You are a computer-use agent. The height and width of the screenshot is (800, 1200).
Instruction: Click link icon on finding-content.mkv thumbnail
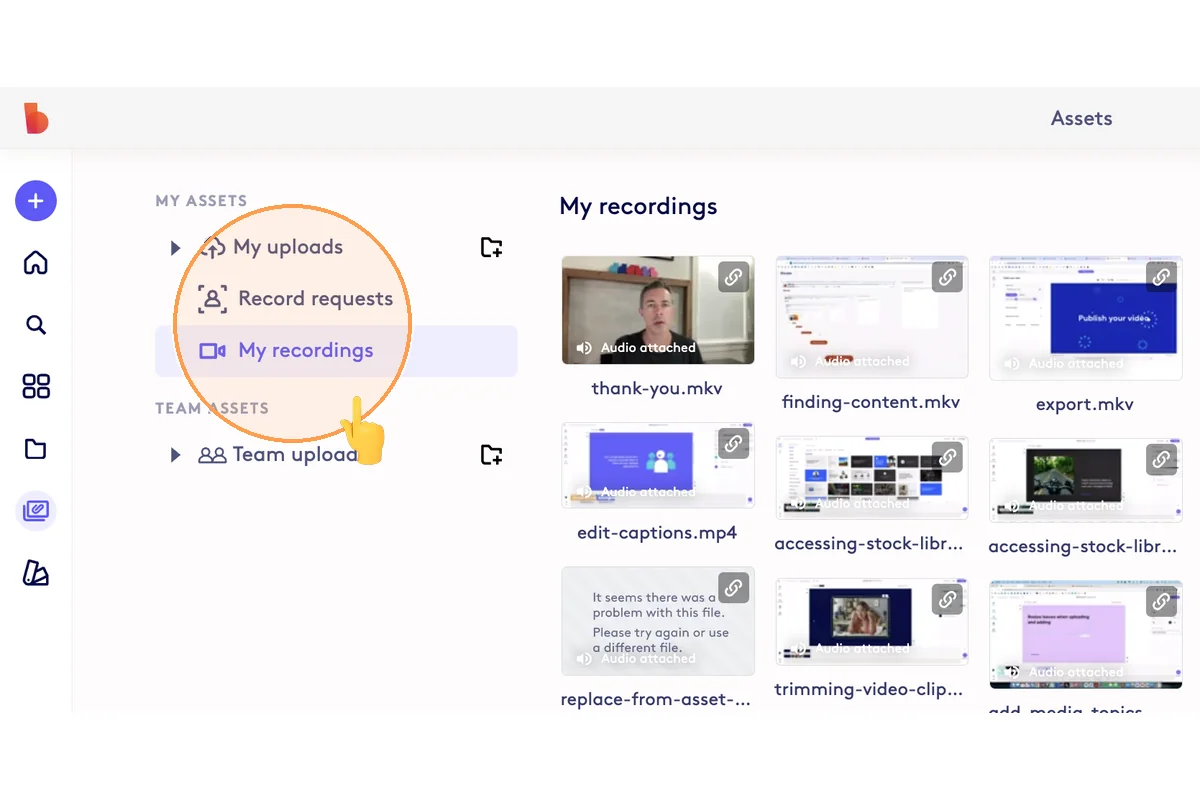coord(947,278)
